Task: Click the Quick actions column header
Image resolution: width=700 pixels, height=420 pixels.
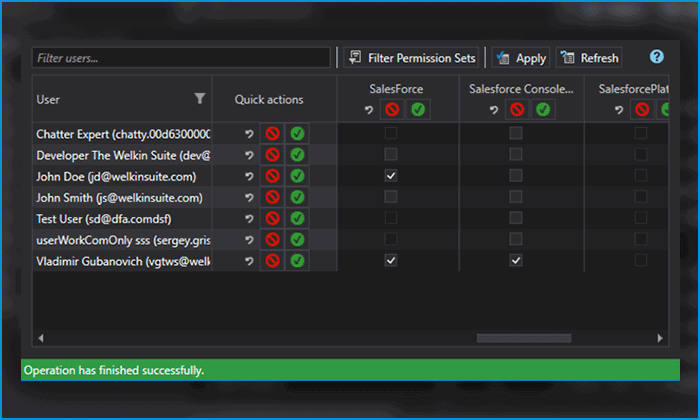Action: (269, 100)
